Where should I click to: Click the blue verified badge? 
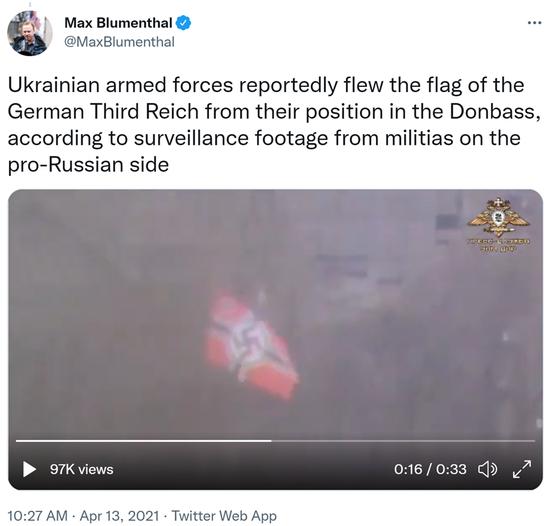pos(183,23)
